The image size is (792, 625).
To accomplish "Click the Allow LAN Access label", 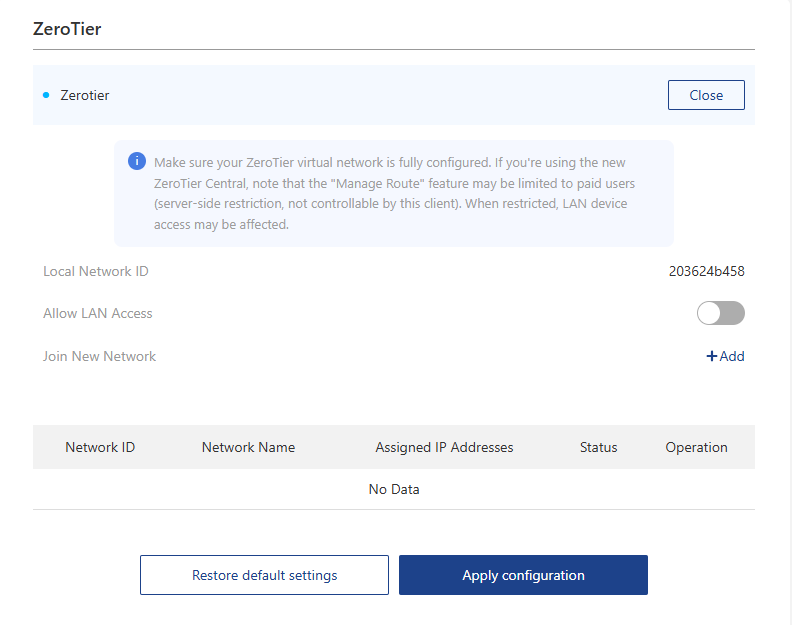I will coord(97,313).
